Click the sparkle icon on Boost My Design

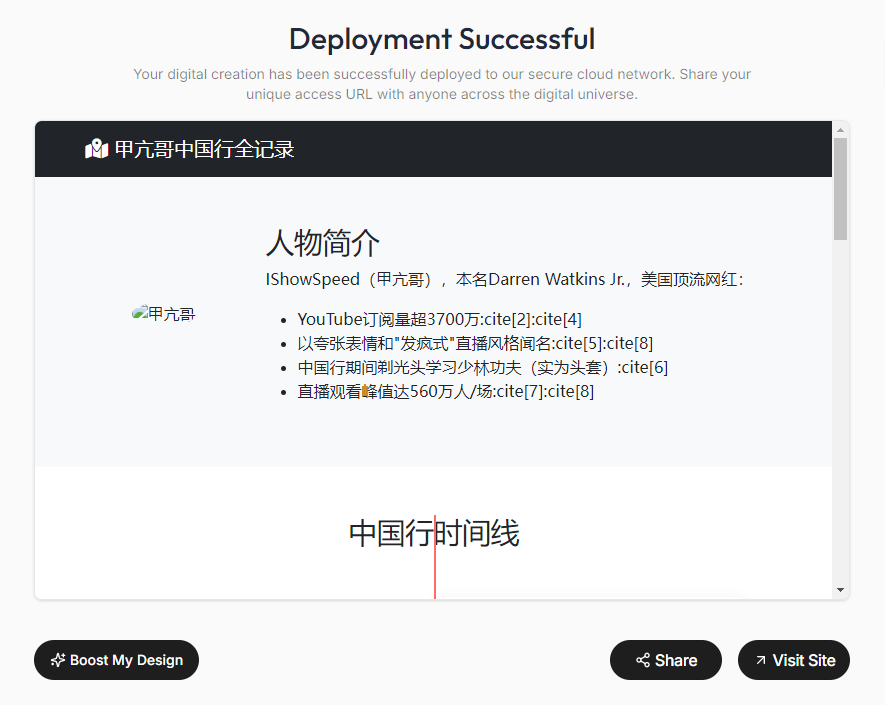58,660
